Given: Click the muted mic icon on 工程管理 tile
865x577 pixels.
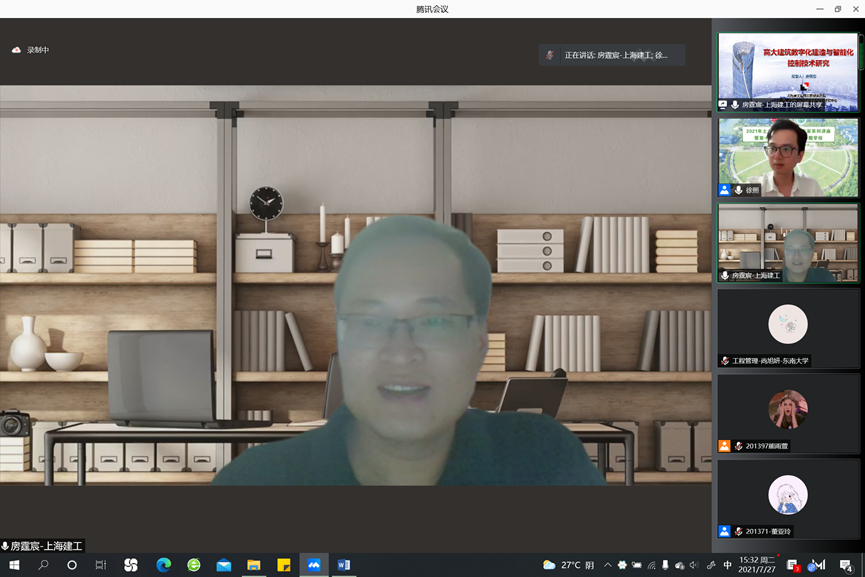Looking at the screenshot, I should click(x=725, y=360).
